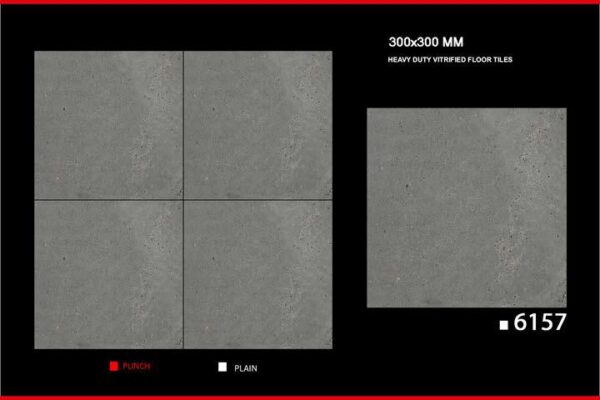Screen dimensions: 600x400
Task: Open the single tile preview above 6157
Action: pos(467,208)
